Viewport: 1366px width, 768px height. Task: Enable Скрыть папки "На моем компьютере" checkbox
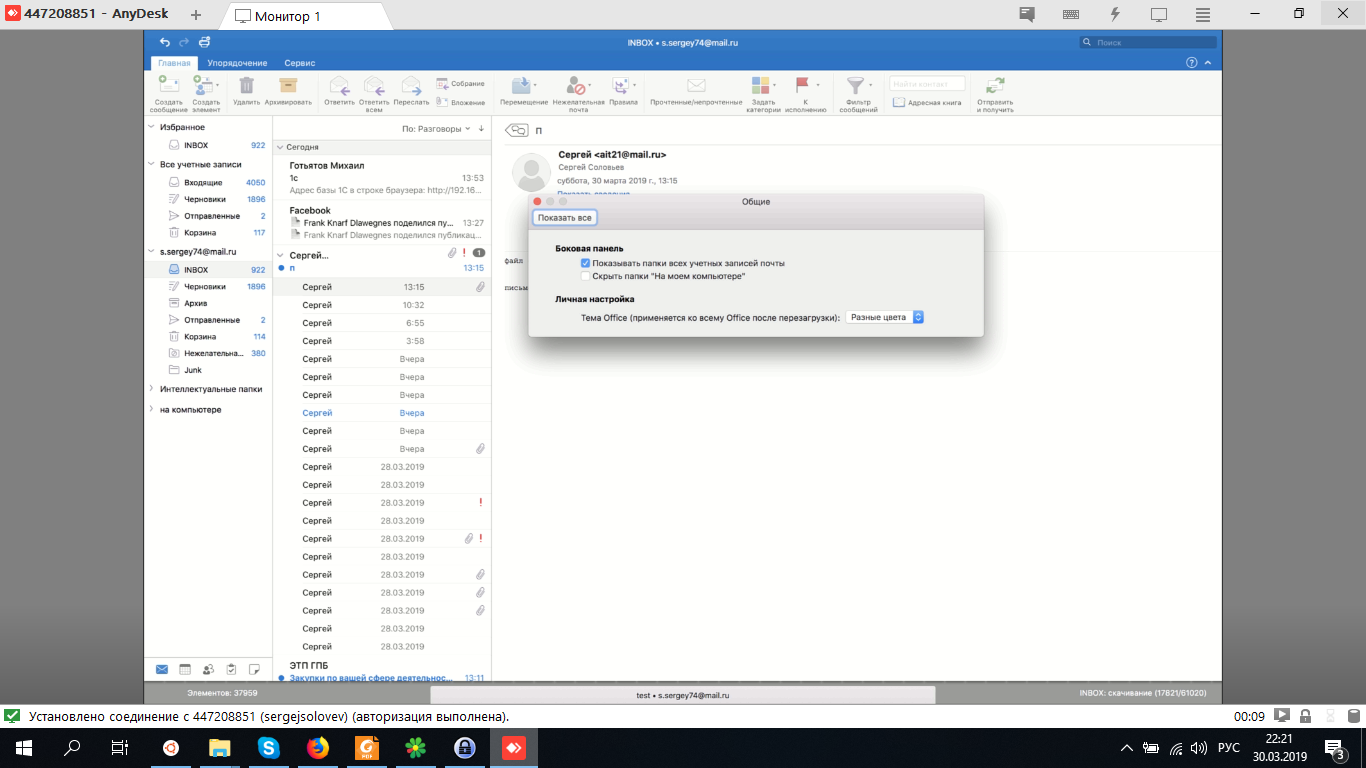(586, 276)
